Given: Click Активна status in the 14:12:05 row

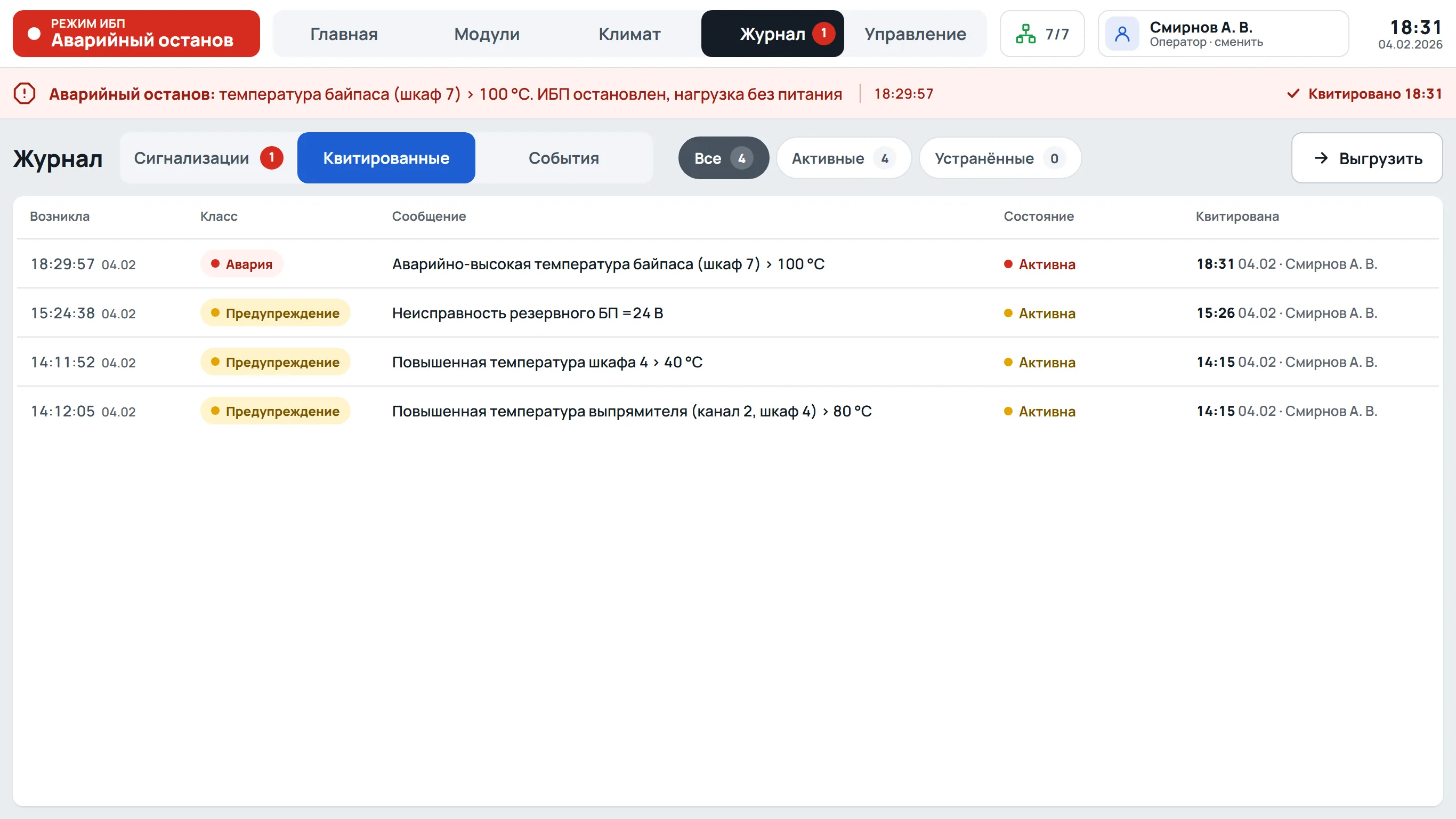Looking at the screenshot, I should coord(1039,411).
